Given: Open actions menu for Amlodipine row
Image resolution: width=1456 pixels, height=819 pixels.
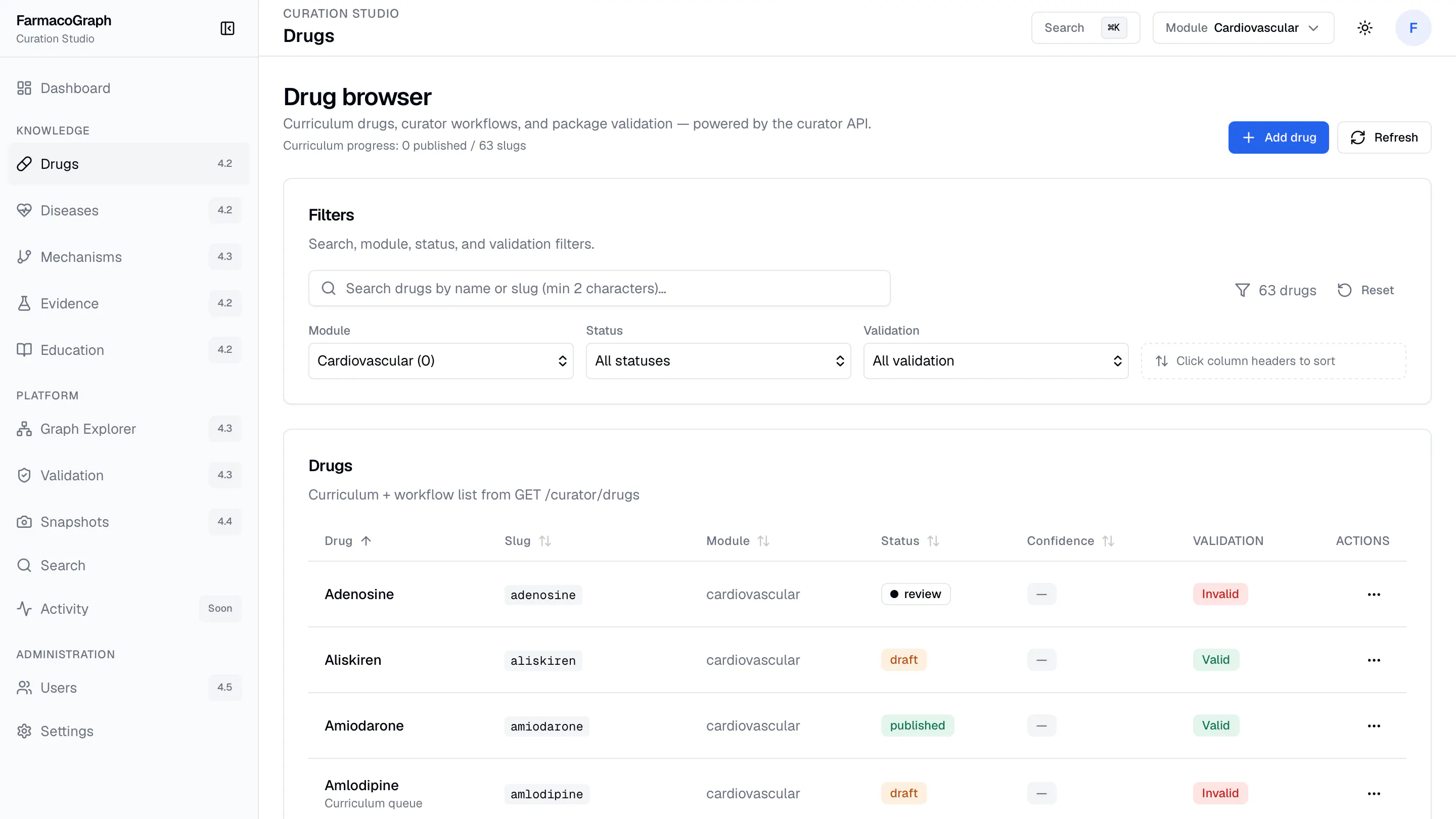Looking at the screenshot, I should [1374, 794].
